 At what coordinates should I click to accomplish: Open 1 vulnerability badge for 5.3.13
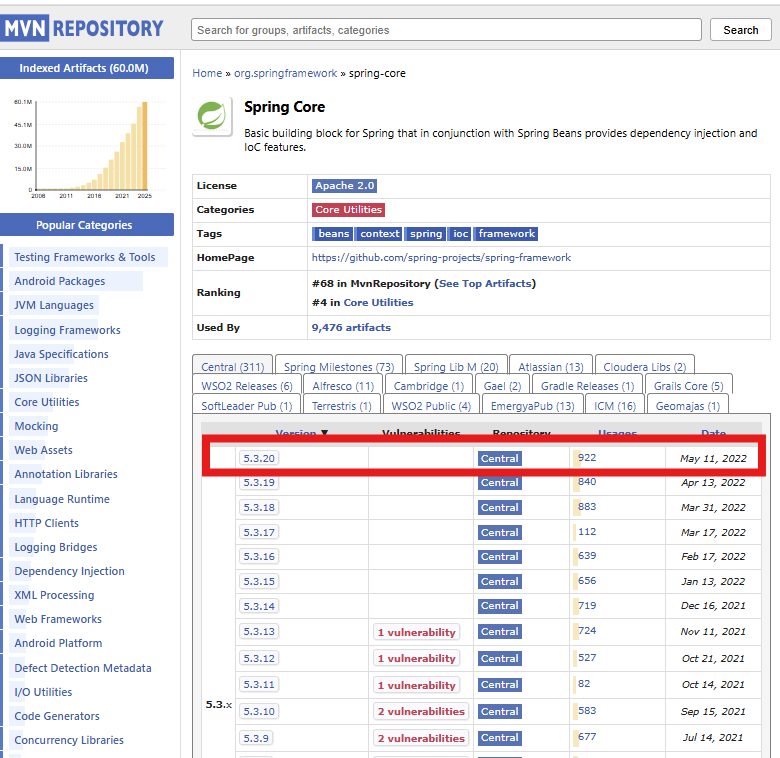[416, 632]
